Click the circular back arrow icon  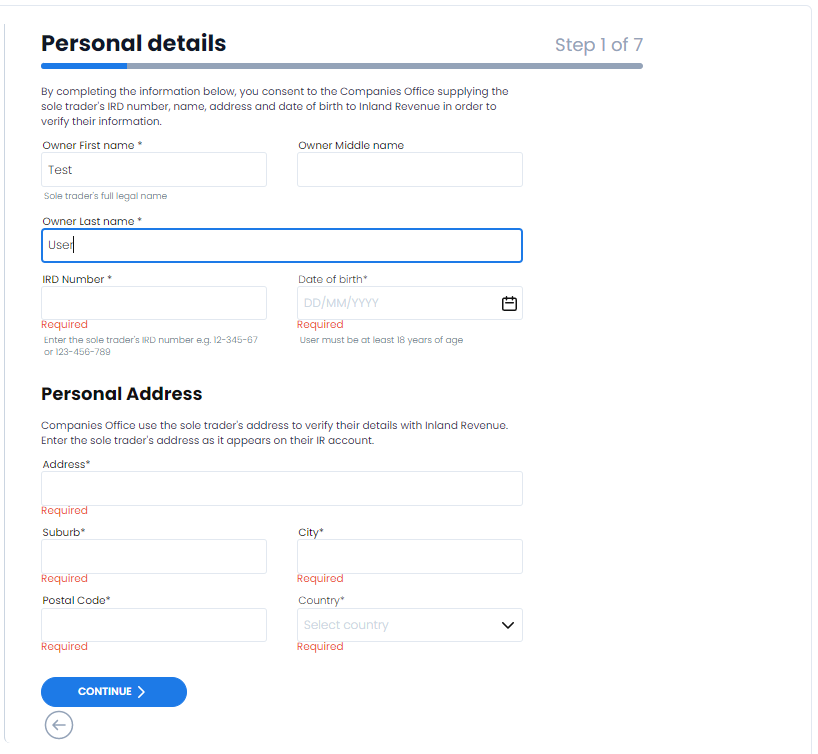tap(59, 725)
